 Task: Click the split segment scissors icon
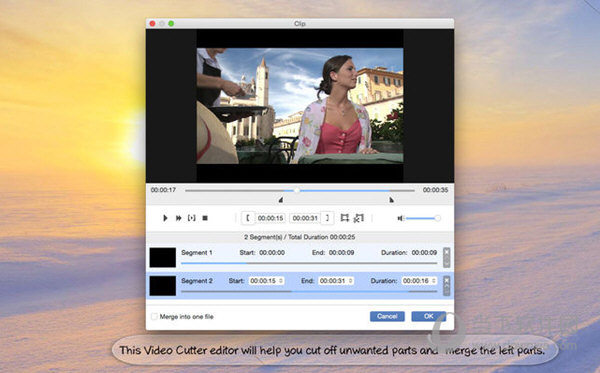pyautogui.click(x=359, y=218)
